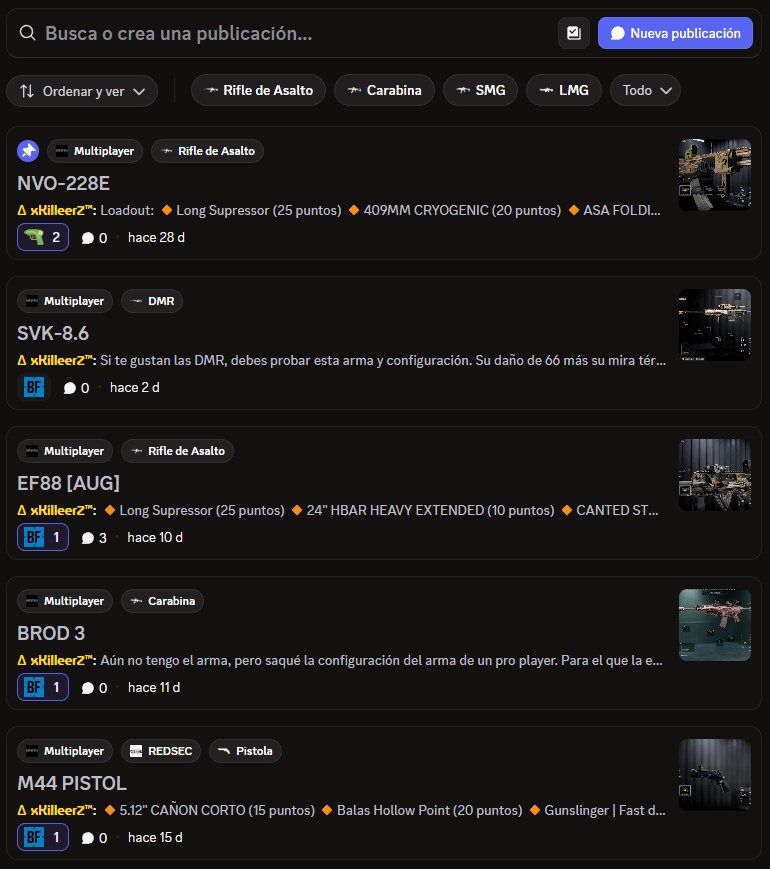Open the EF88 [AUG] post title
Viewport: 770px width, 869px height.
point(68,483)
